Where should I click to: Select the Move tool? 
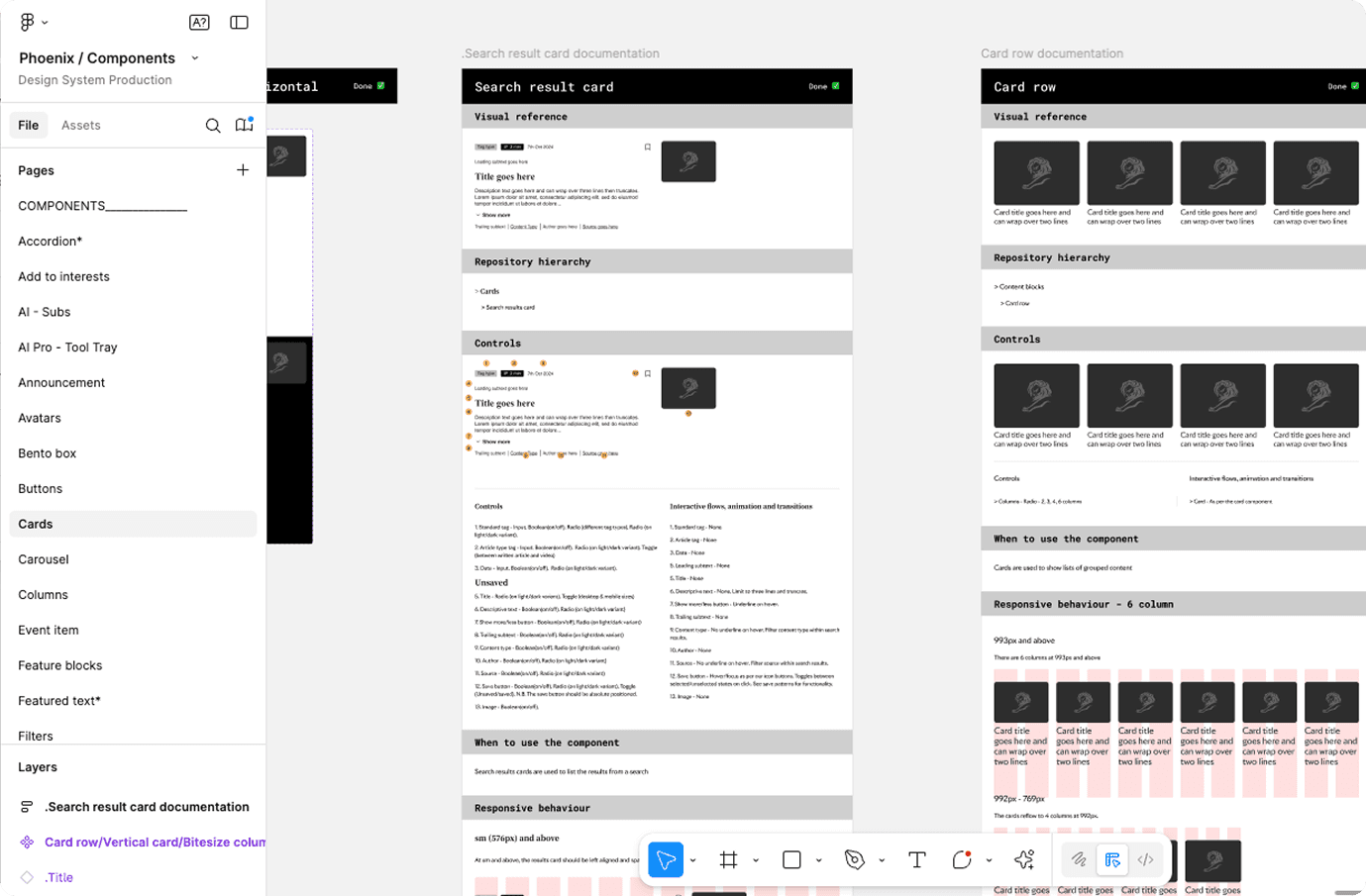[x=666, y=859]
